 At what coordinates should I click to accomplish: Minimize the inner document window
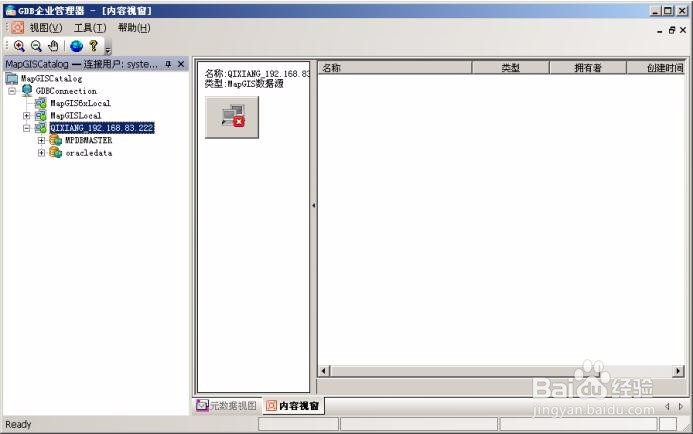point(659,30)
